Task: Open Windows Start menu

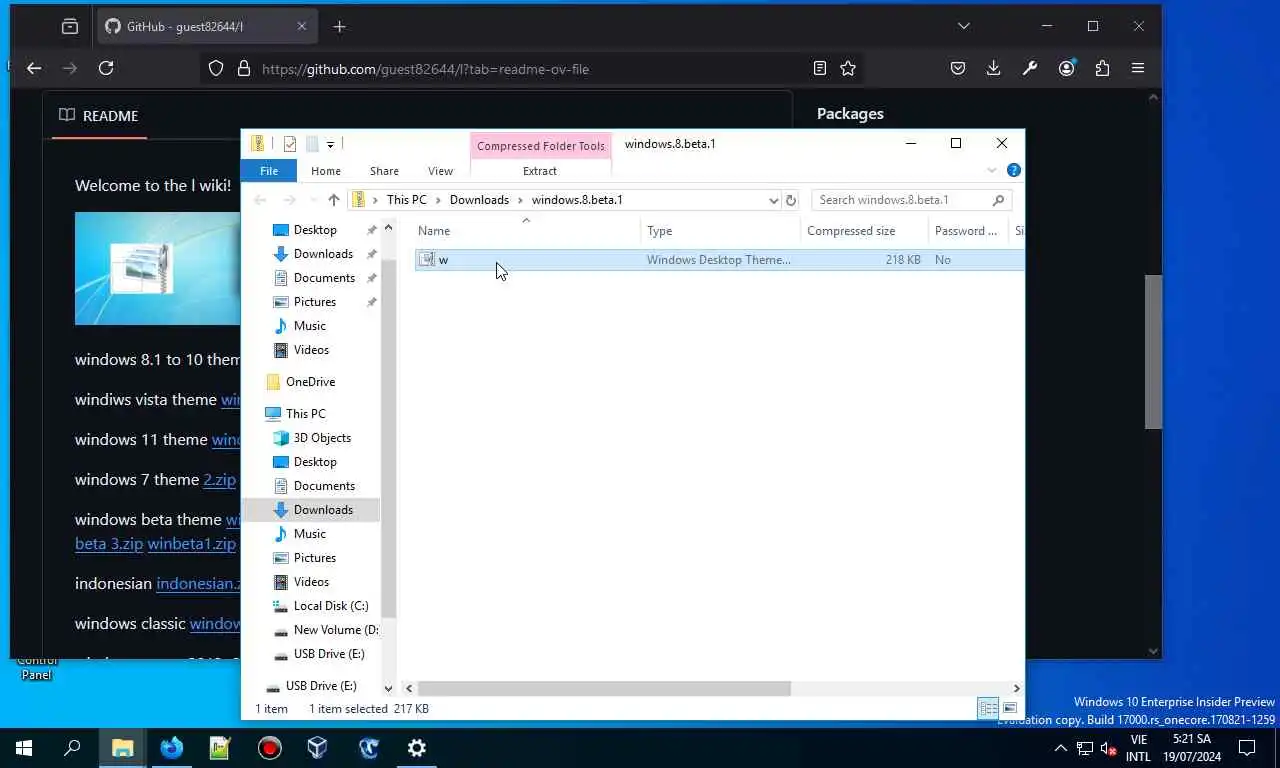Action: 24,747
